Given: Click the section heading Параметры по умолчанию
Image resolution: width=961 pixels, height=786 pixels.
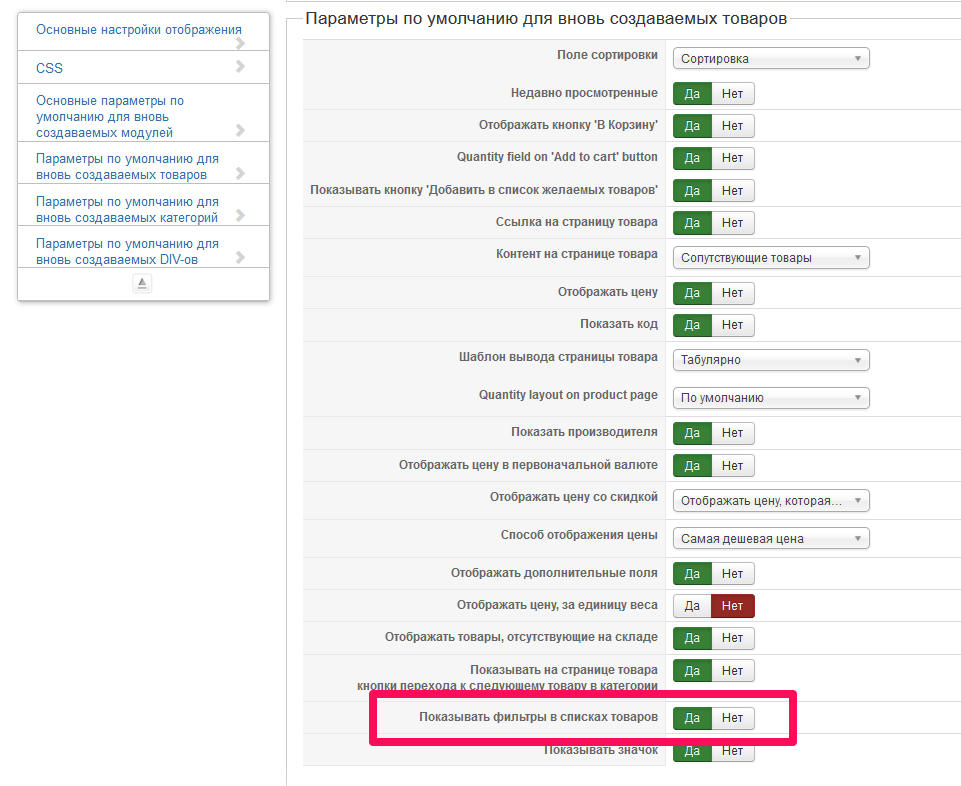Looking at the screenshot, I should coord(545,18).
